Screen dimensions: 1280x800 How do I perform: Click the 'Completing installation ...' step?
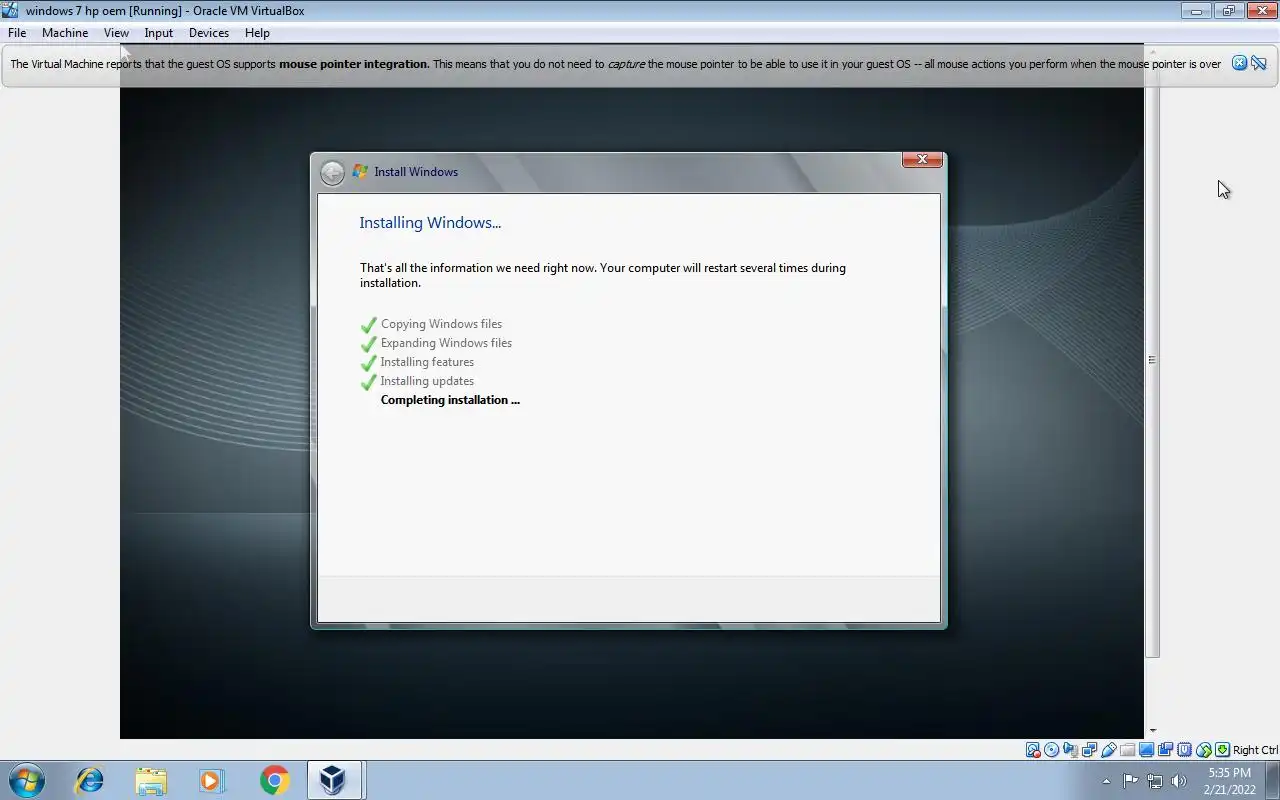coord(450,400)
